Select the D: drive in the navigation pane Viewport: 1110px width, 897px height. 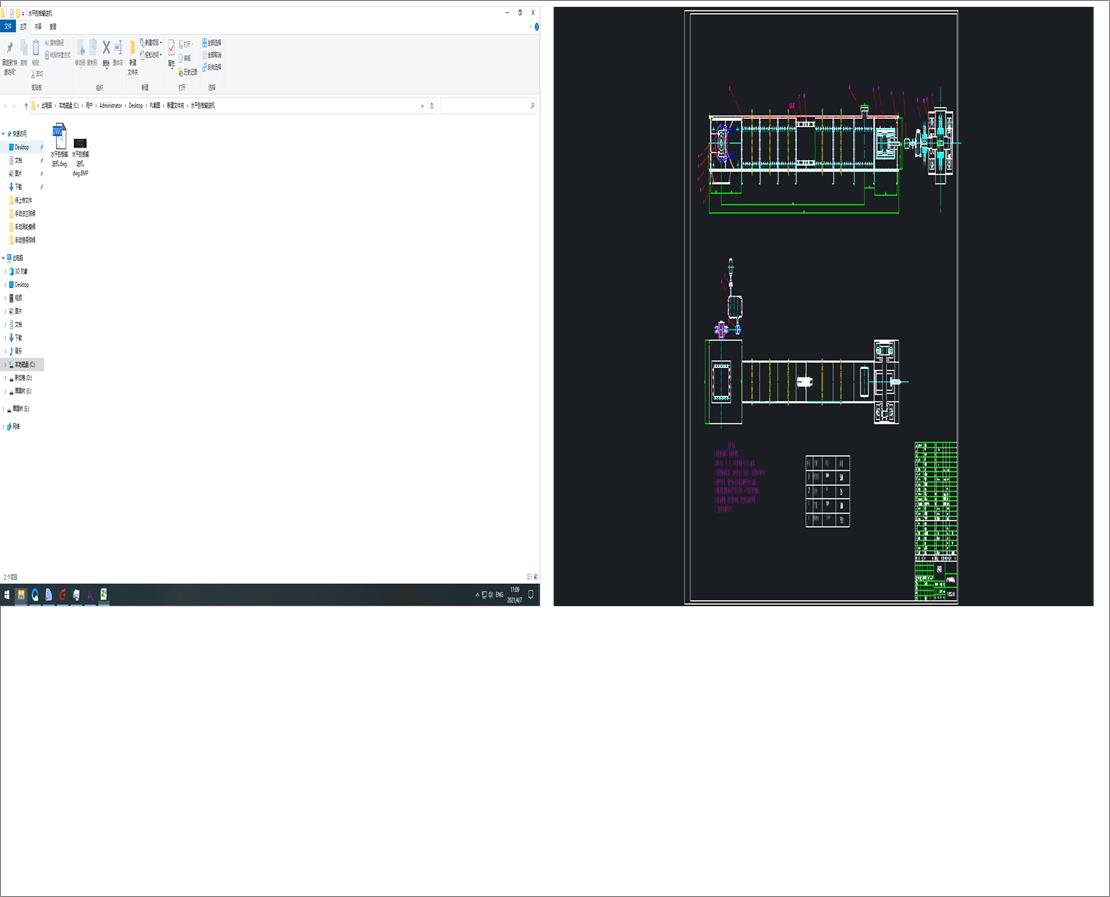click(x=23, y=378)
